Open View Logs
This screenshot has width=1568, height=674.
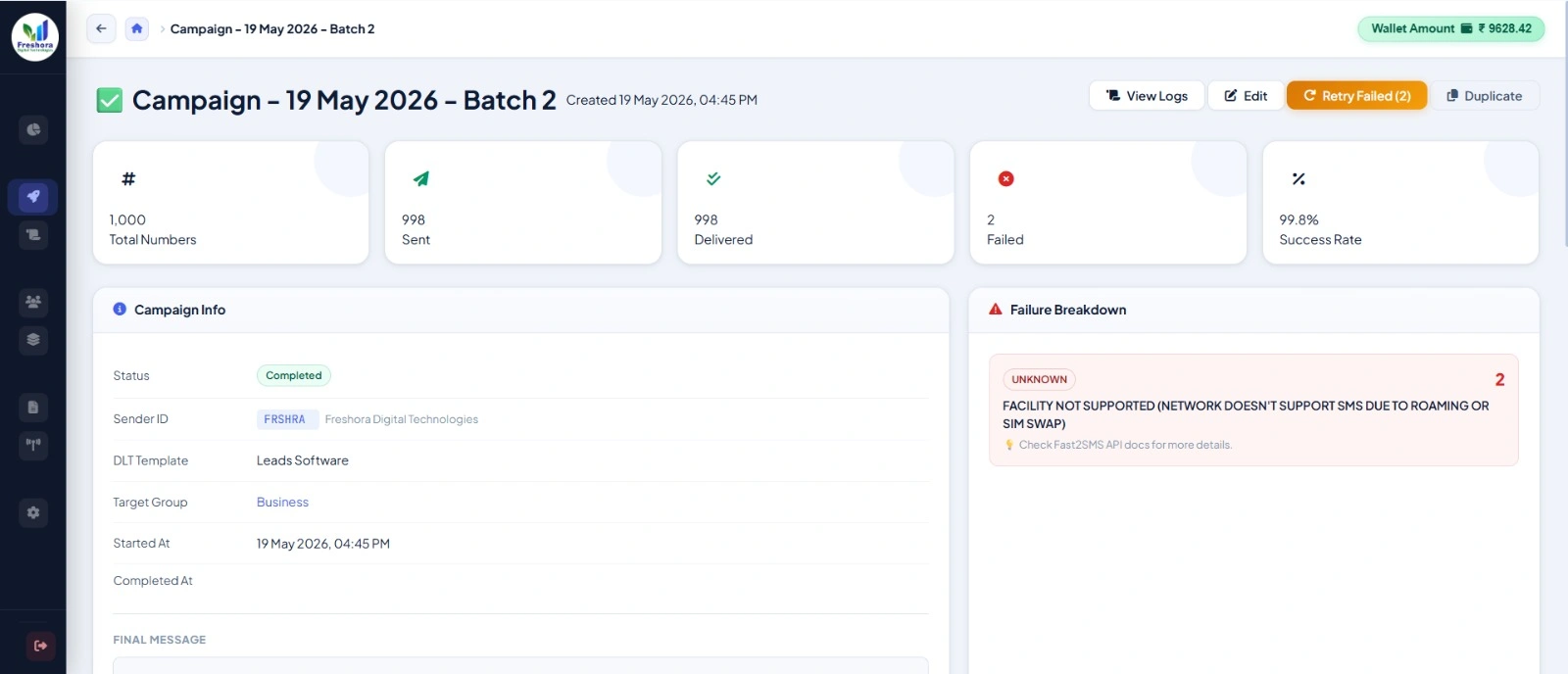tap(1147, 95)
